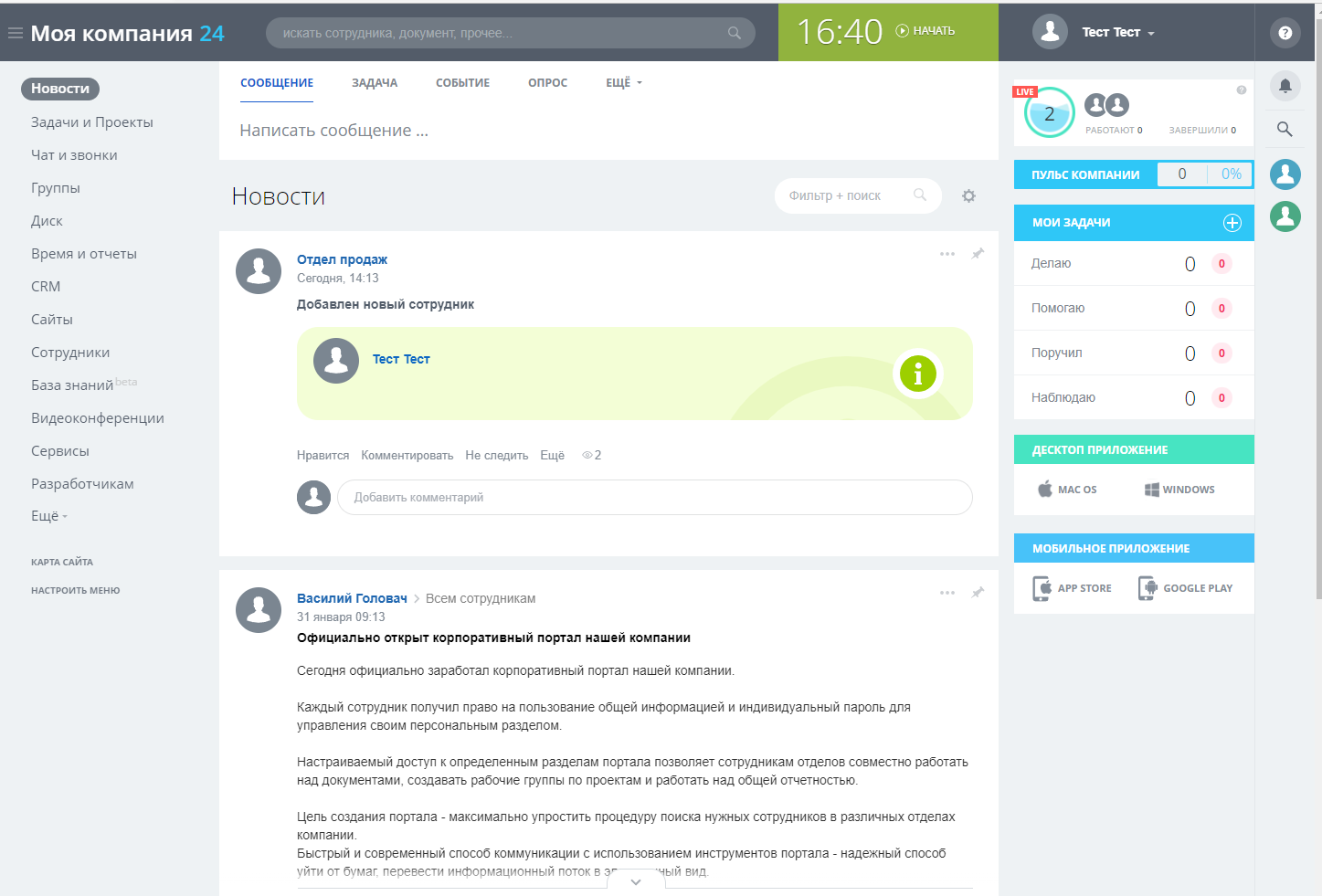
Task: Open news feed settings gear
Action: (969, 195)
